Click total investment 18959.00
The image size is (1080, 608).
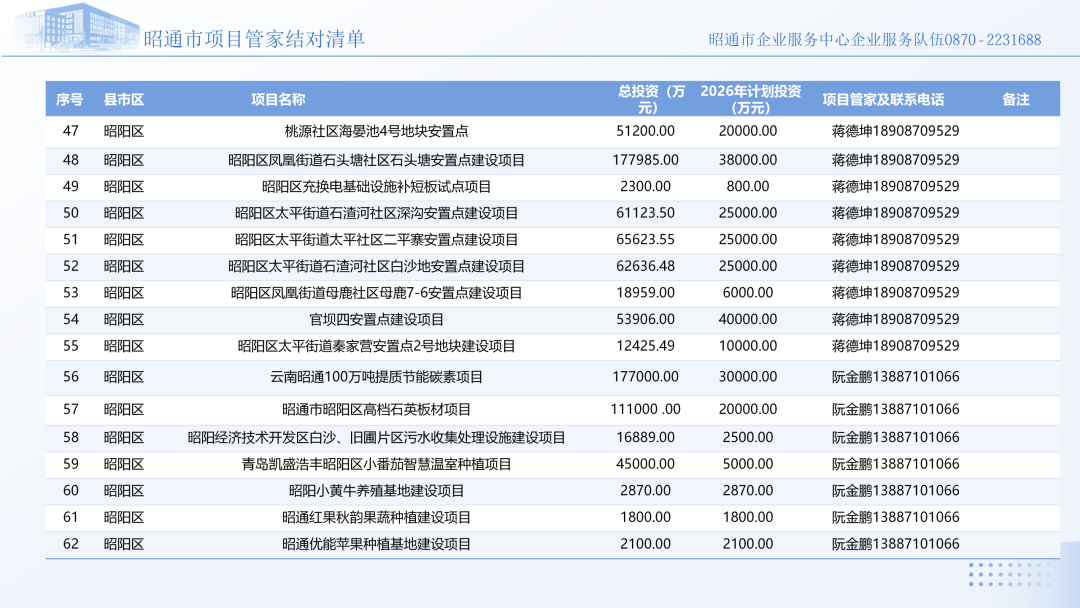pos(645,293)
